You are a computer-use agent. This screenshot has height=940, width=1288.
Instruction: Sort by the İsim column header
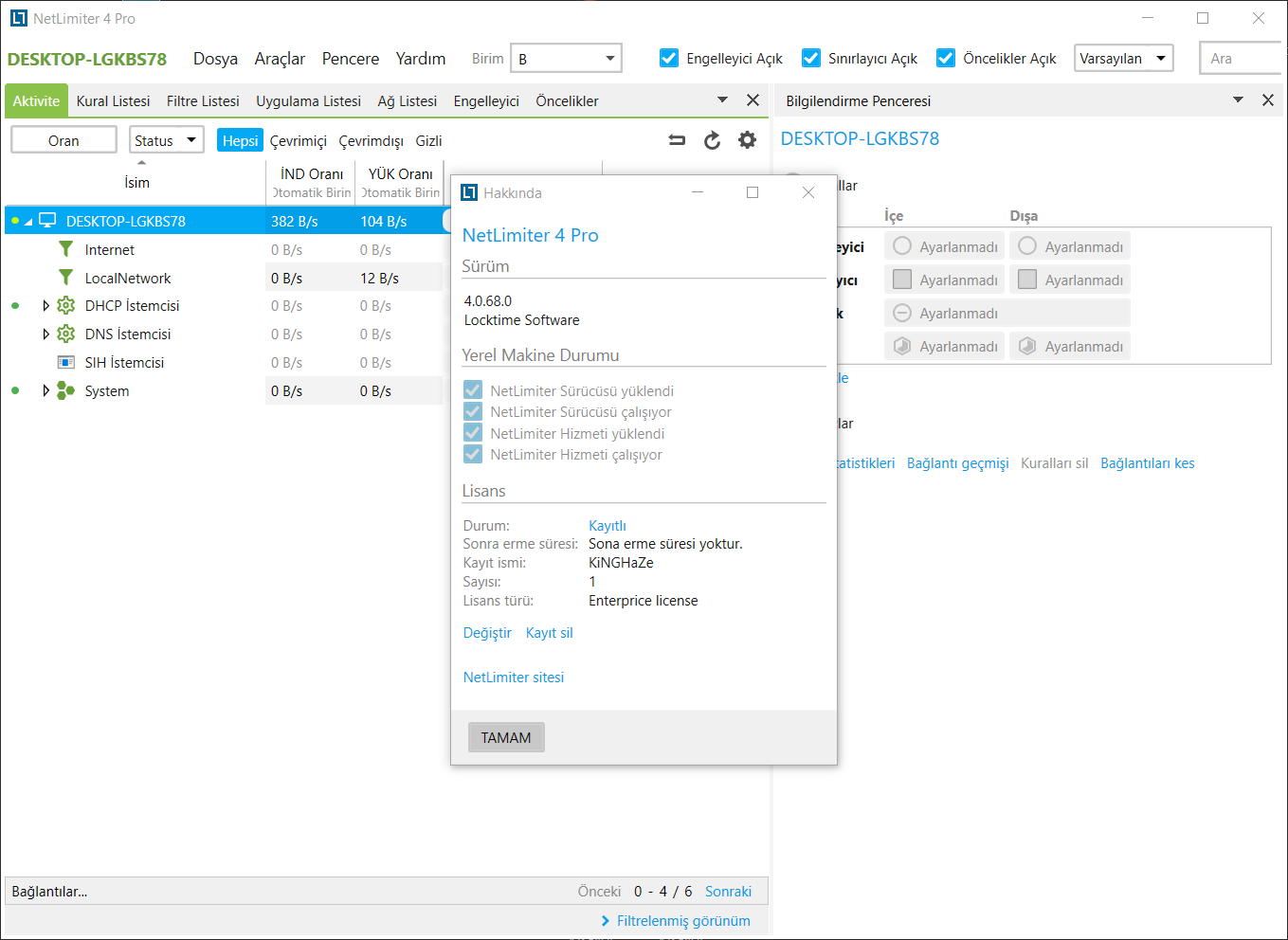[x=136, y=182]
